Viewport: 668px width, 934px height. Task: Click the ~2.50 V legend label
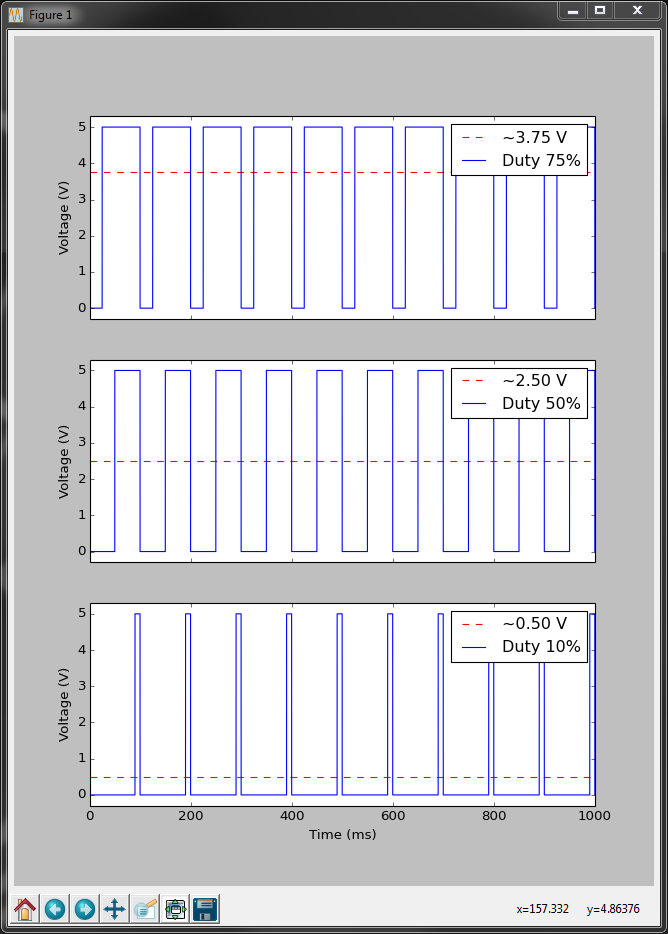(x=534, y=380)
